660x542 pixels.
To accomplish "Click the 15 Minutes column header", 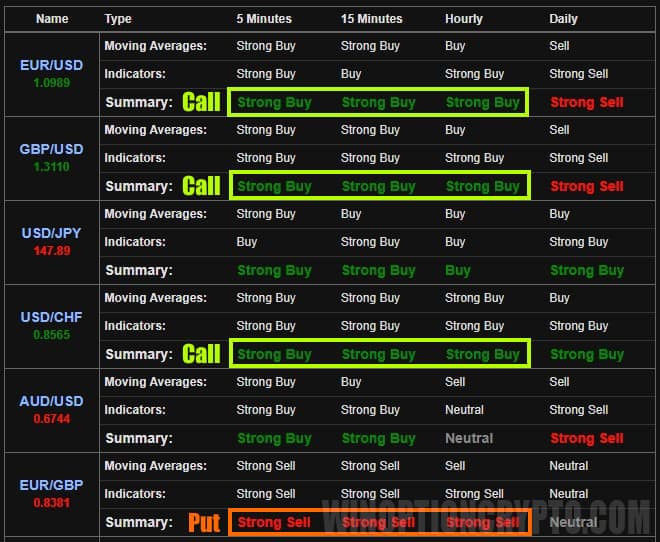I will point(371,19).
